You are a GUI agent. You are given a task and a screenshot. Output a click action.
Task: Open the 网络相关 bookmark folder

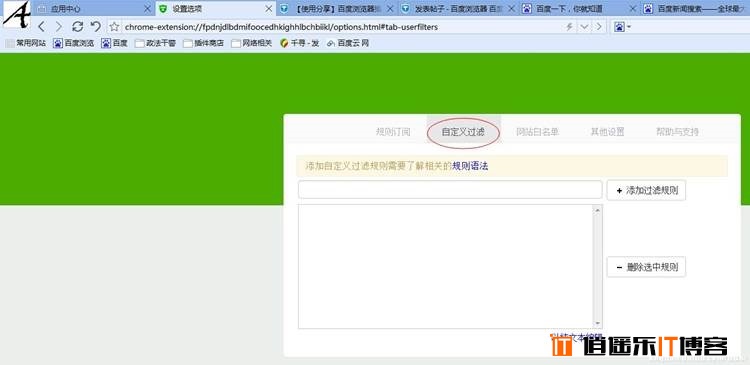(252, 43)
